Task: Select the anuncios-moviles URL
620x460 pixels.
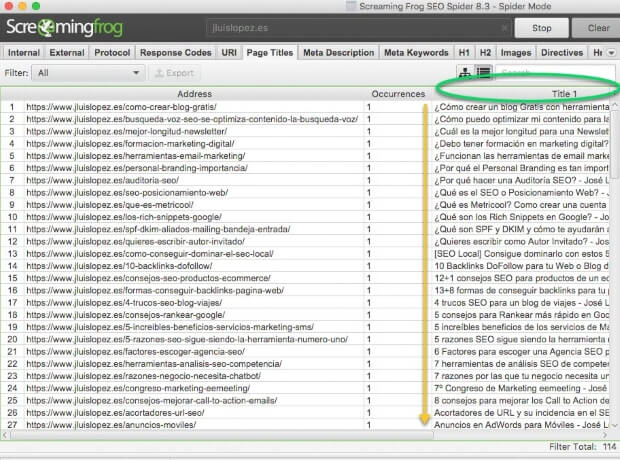Action: 111,425
